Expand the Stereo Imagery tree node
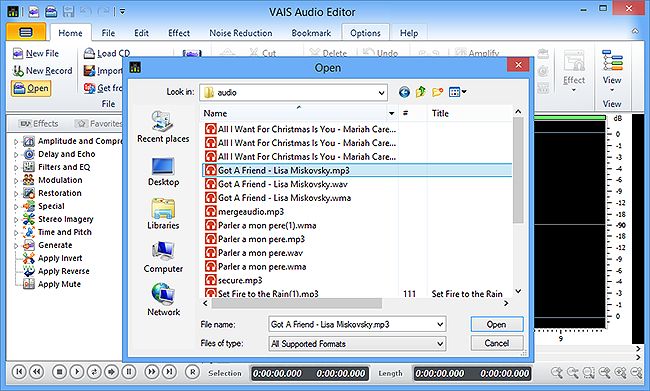The image size is (650, 391). pos(16,220)
